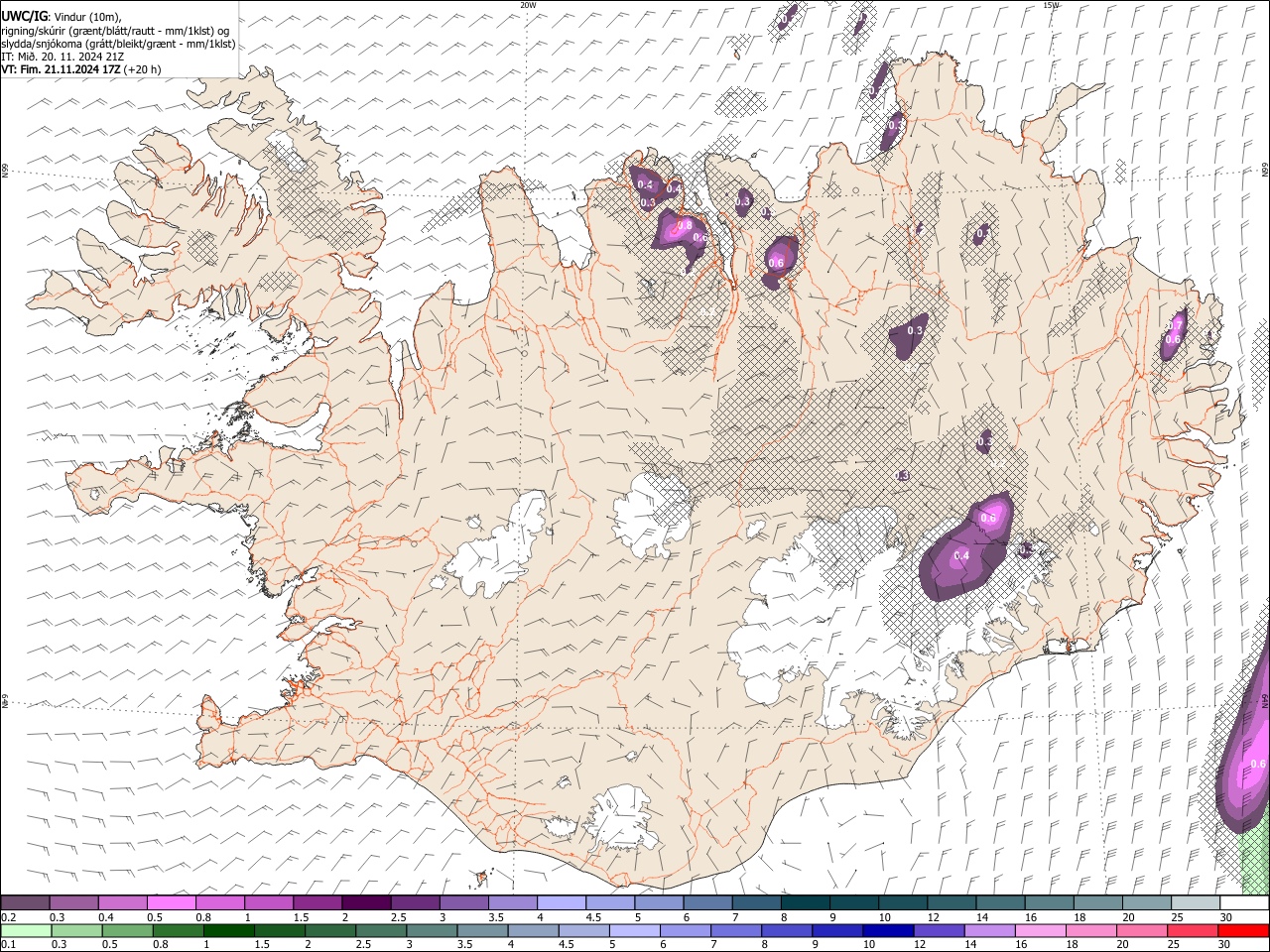Click the light blue swatch labeled 4, upper legend
The image size is (1270, 952).
pyautogui.click(x=562, y=902)
